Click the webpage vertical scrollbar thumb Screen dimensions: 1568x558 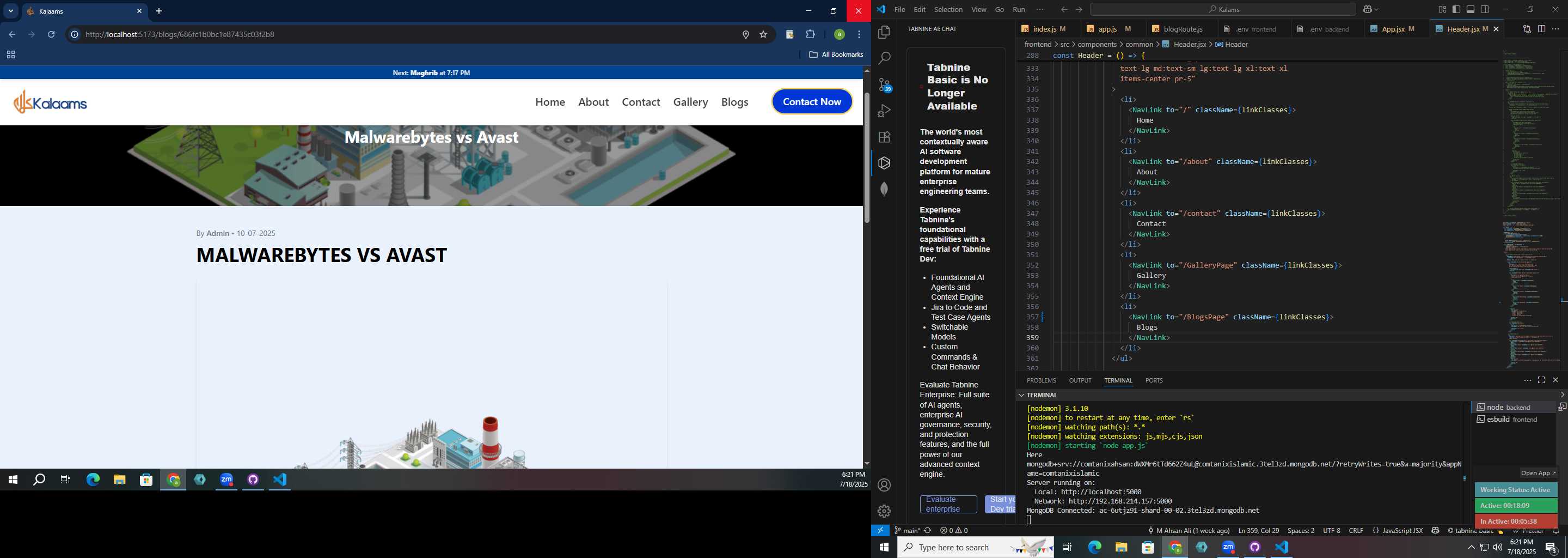pos(867,158)
